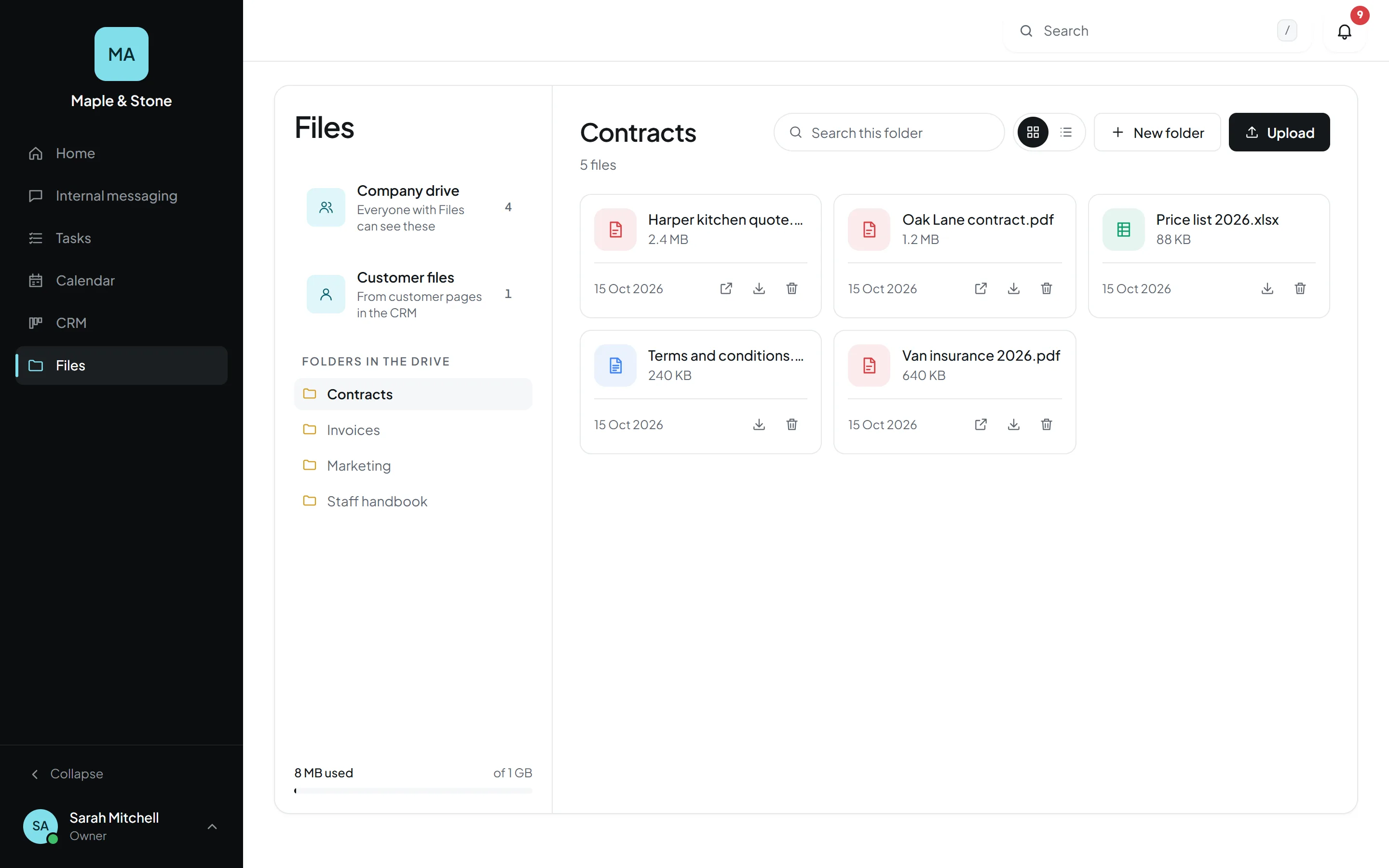Go to Home
The width and height of the screenshot is (1389, 868).
point(121,153)
